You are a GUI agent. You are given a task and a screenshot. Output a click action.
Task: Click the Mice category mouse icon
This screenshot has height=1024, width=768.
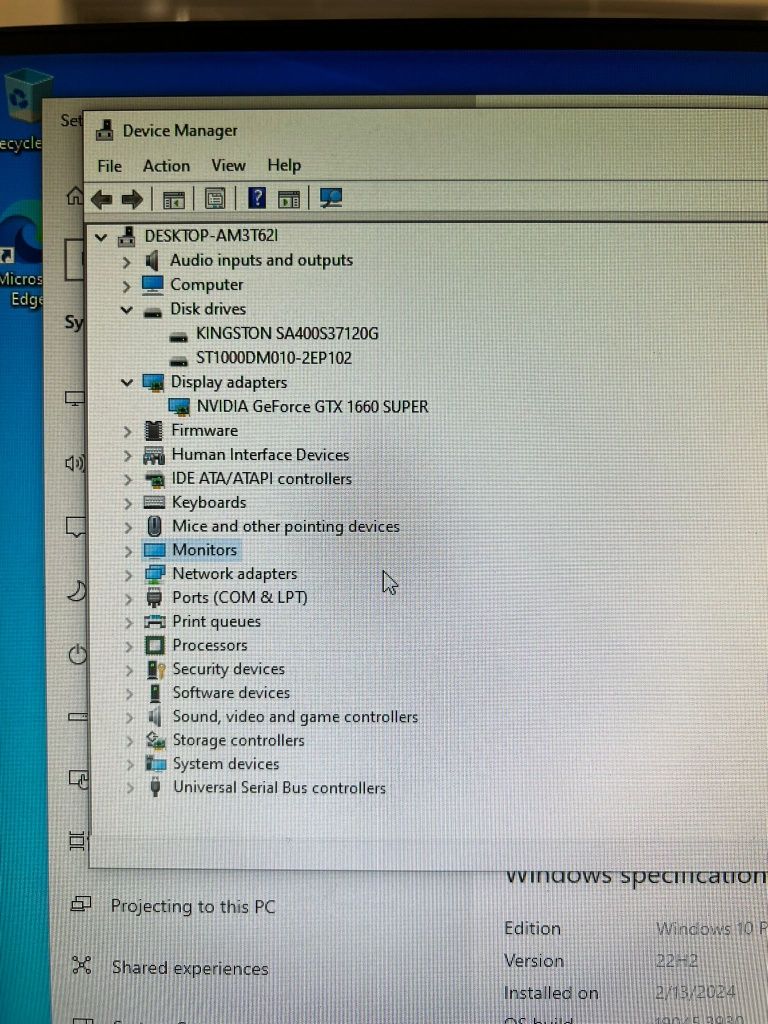154,526
